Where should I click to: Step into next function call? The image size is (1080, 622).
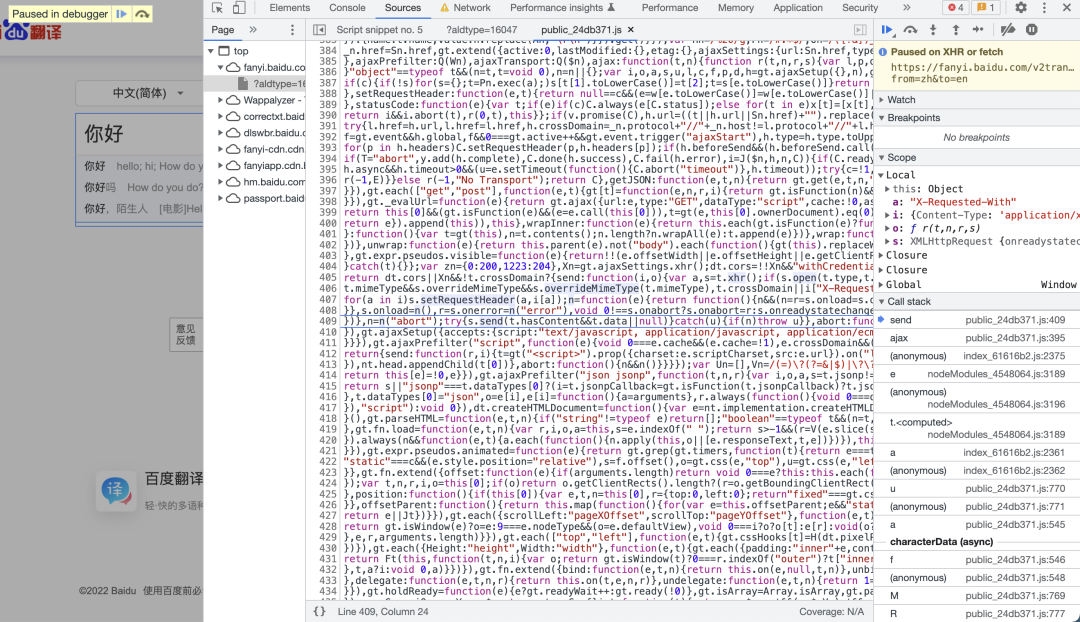point(933,30)
